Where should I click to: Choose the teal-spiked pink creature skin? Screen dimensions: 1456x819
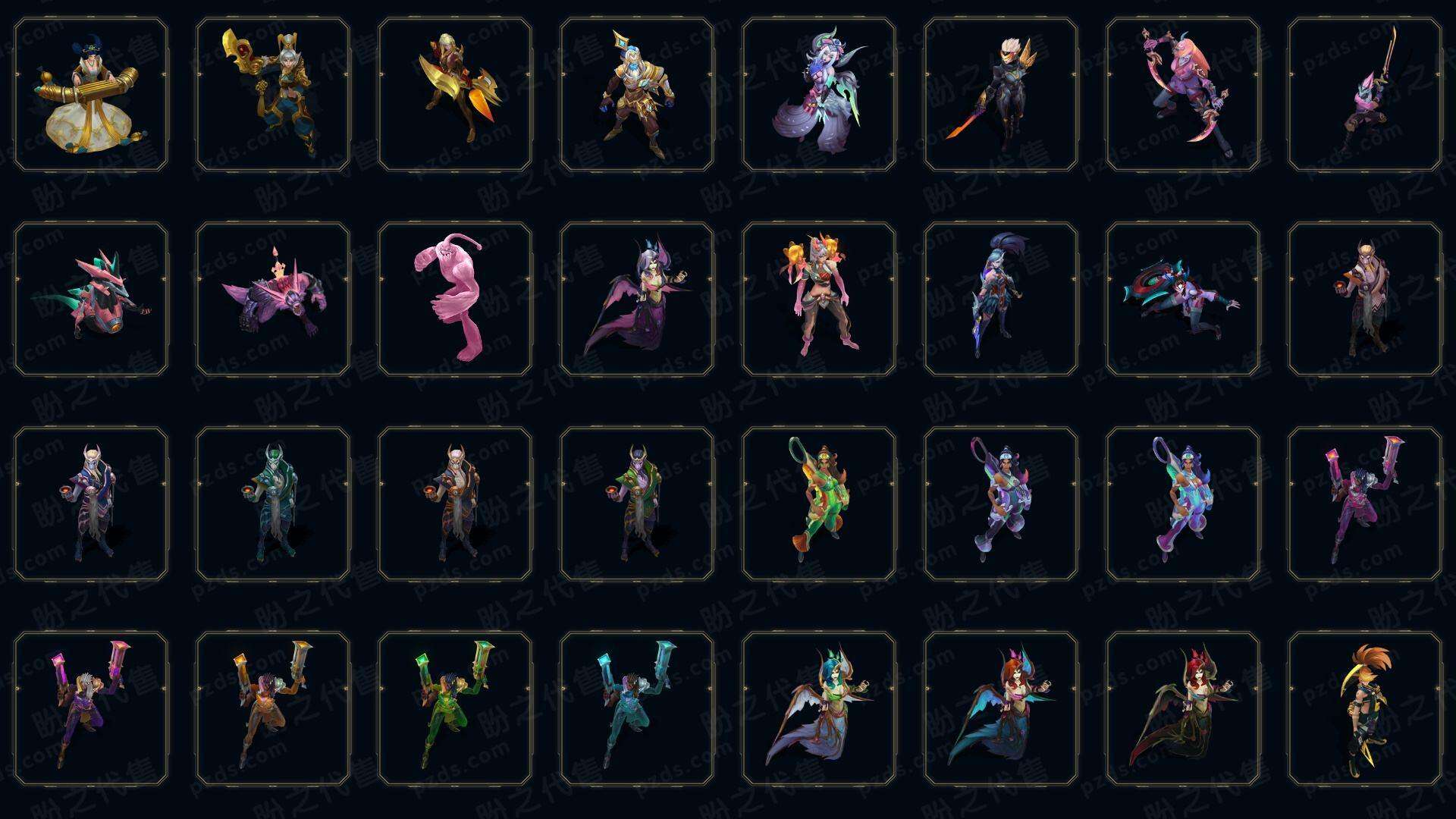pos(91,299)
